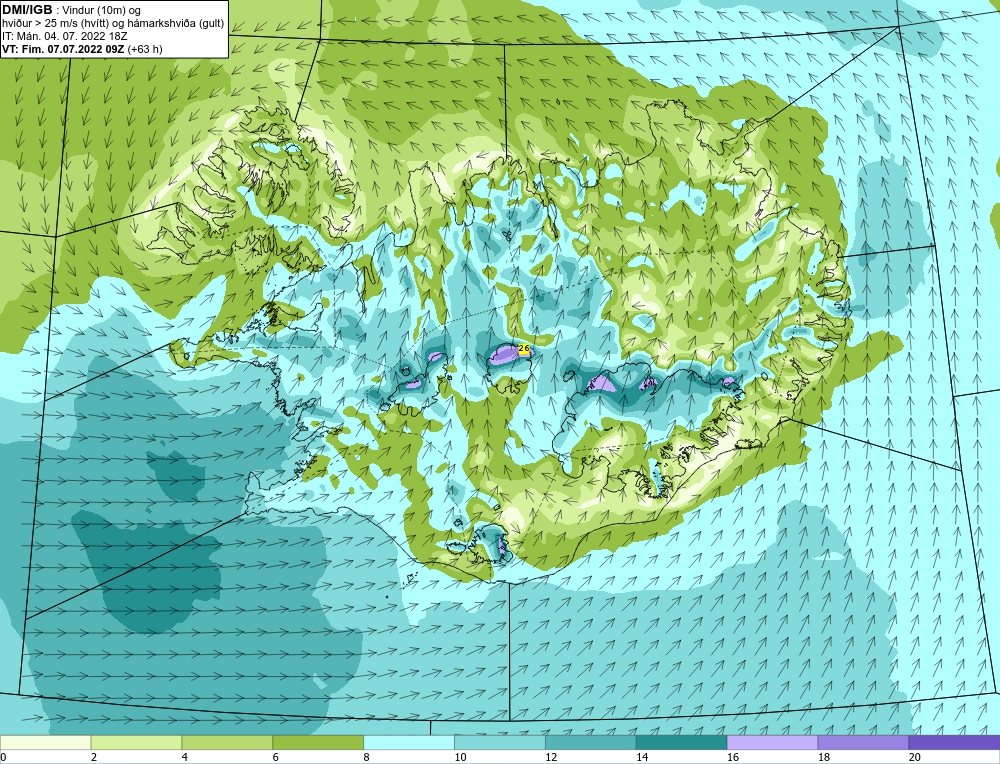Click legend tick label 4
Image resolution: width=1000 pixels, height=764 pixels.
point(185,757)
